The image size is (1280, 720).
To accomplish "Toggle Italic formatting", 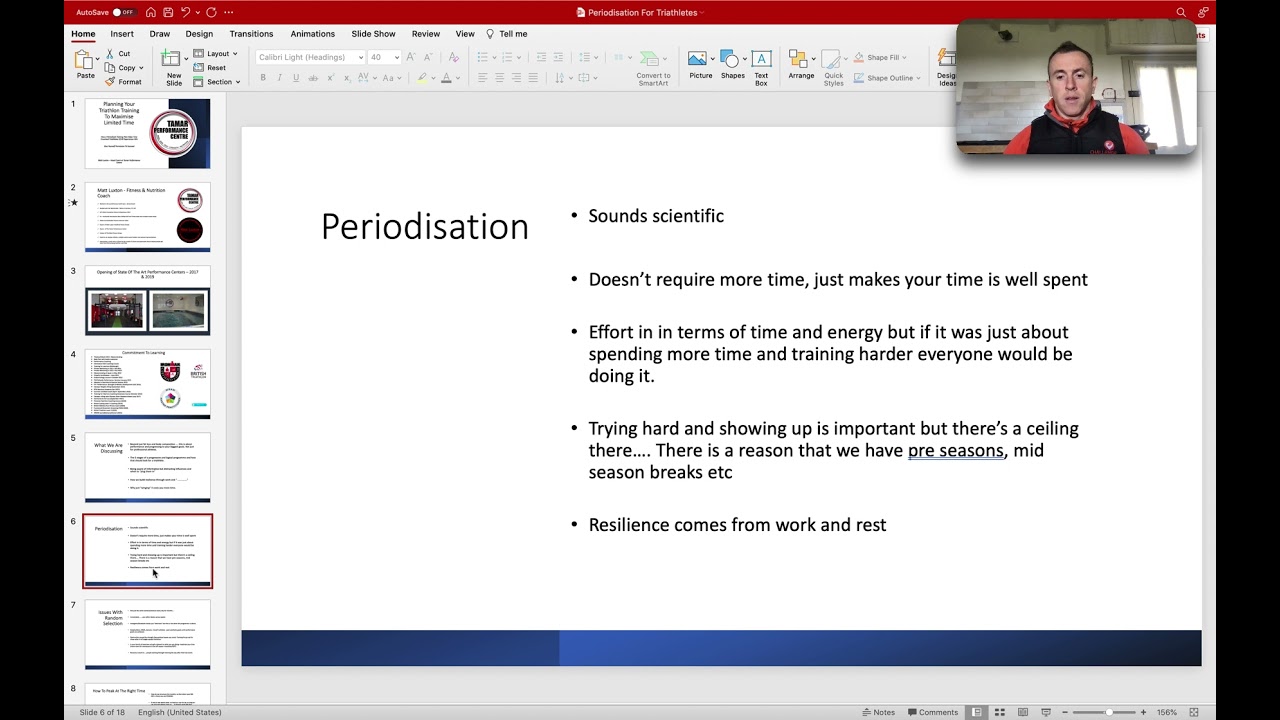I will tap(279, 78).
